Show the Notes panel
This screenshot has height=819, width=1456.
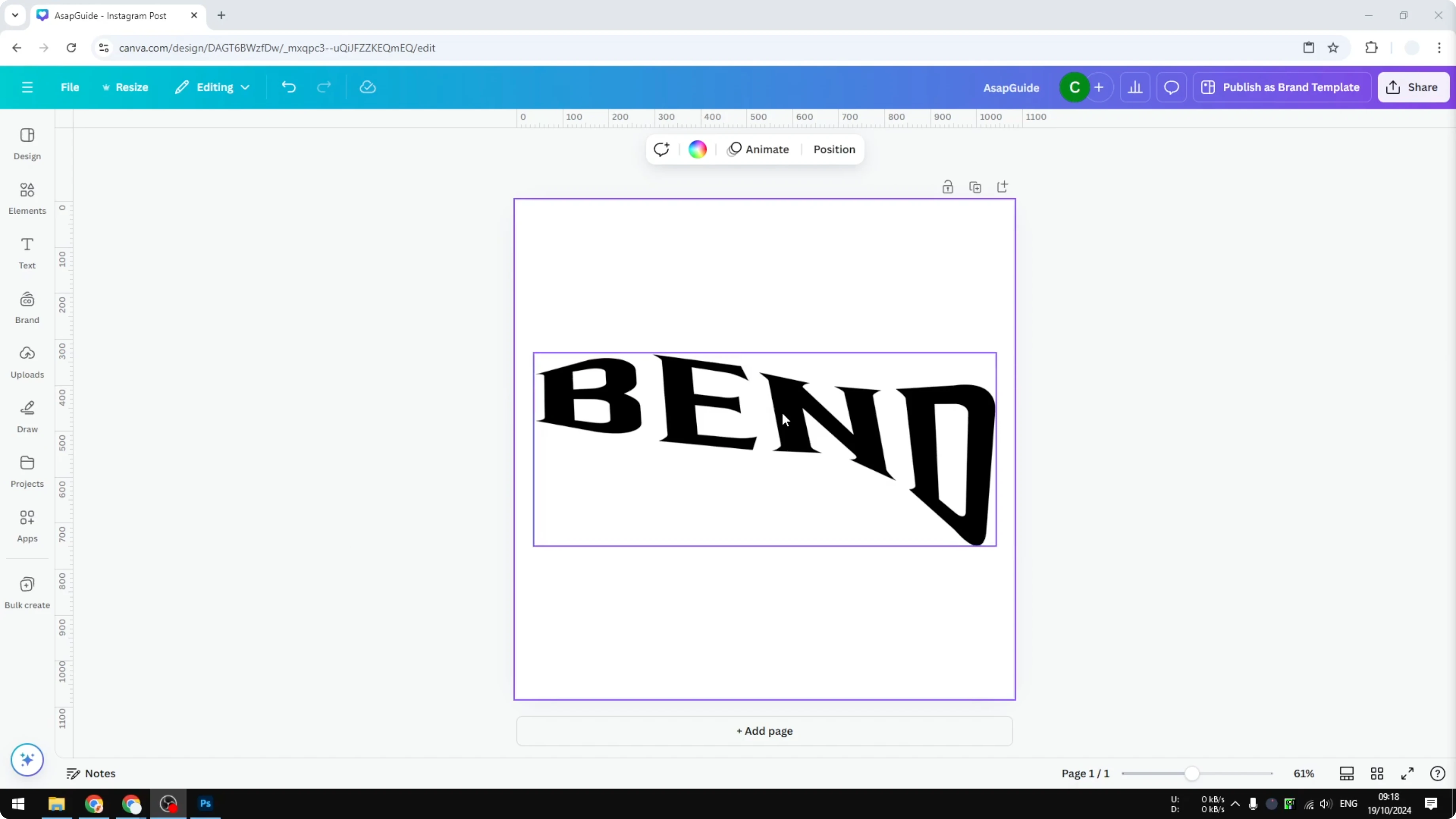click(x=91, y=773)
